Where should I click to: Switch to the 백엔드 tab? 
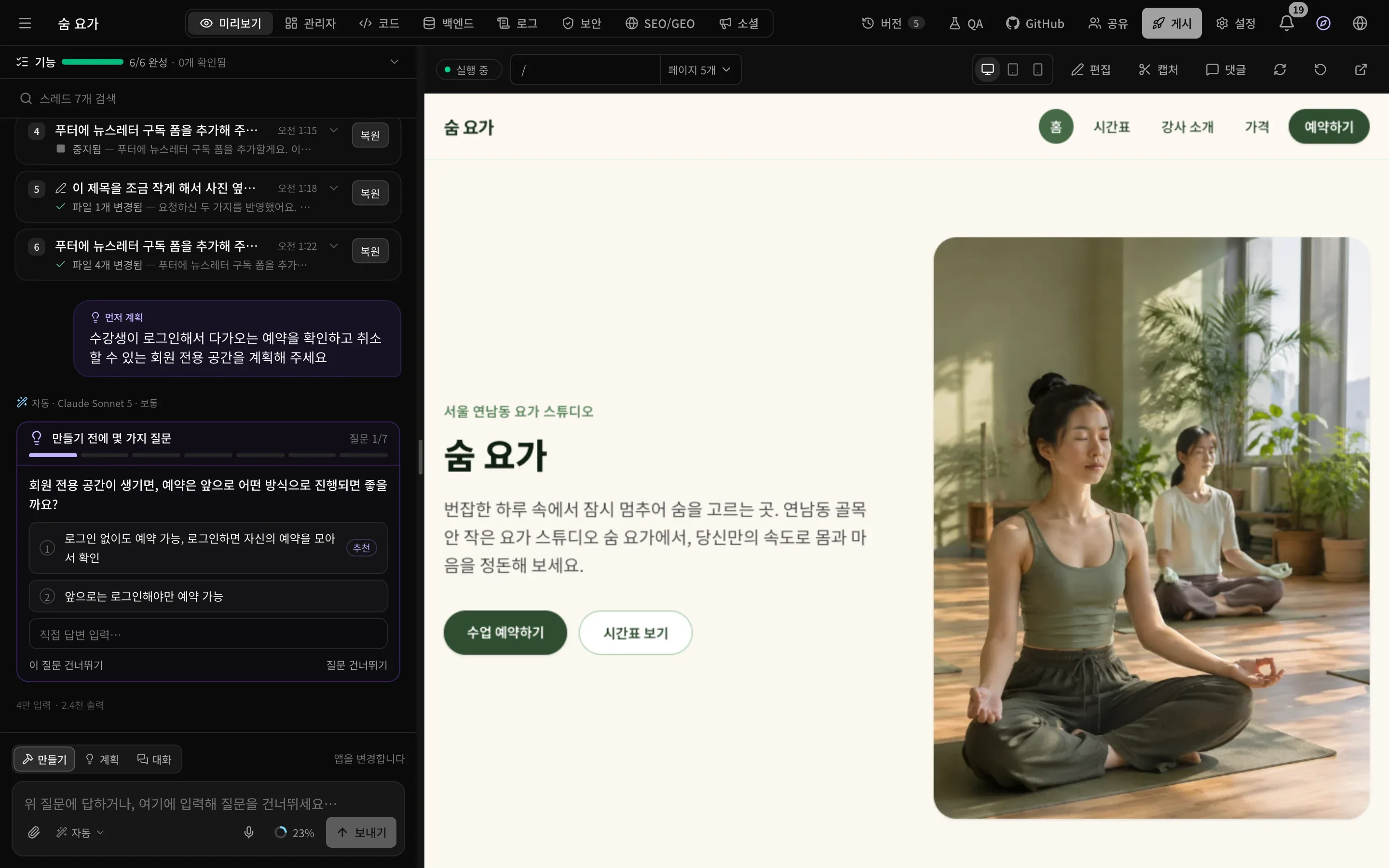[448, 24]
